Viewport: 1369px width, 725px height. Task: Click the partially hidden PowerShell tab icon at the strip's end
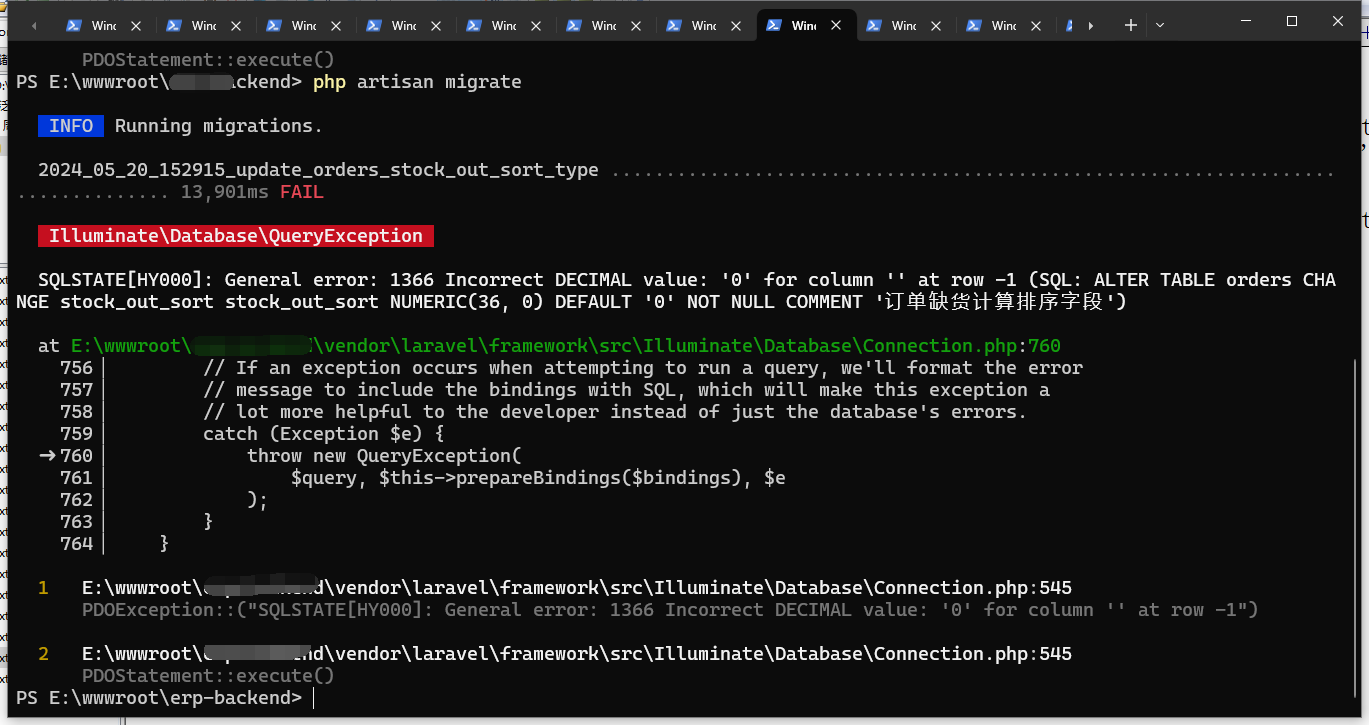[x=1072, y=25]
